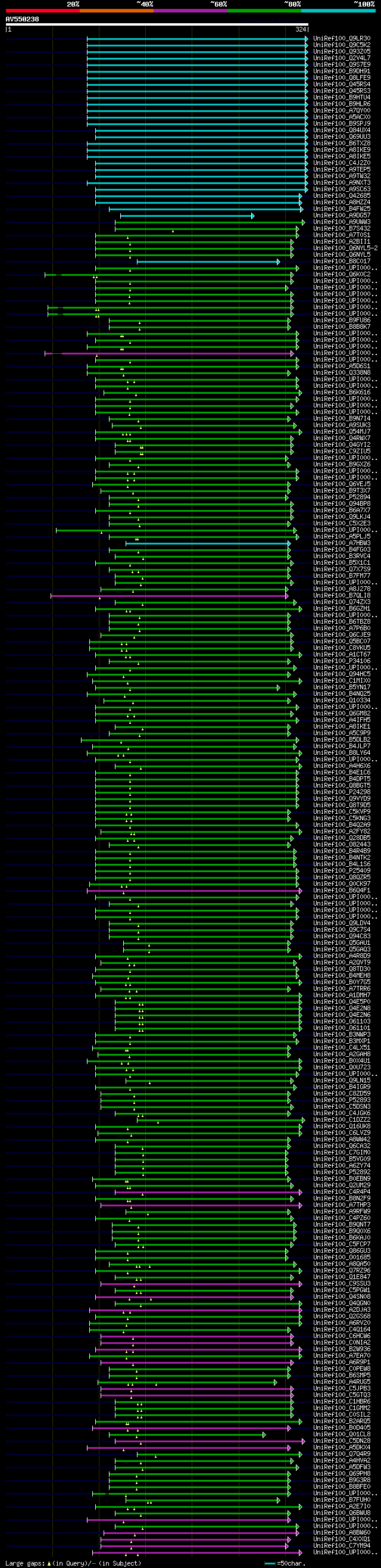Click the UniRef100_B4IGR9 label

point(342,1087)
